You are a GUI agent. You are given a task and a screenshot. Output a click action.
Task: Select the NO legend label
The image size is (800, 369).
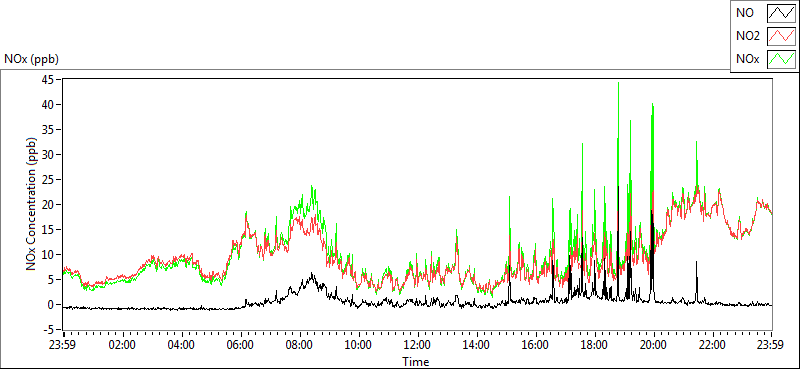(745, 14)
